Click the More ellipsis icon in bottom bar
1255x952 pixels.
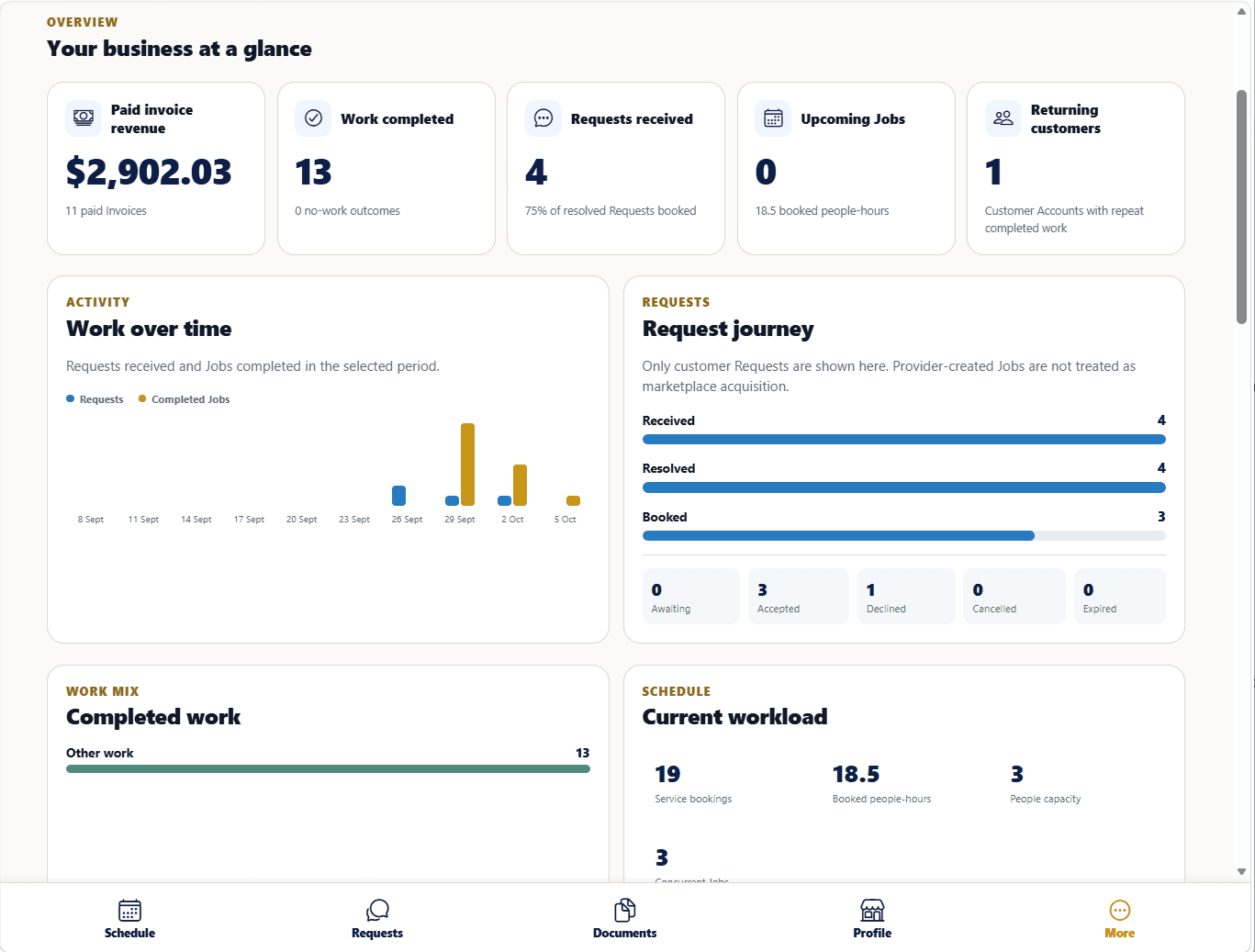tap(1120, 910)
